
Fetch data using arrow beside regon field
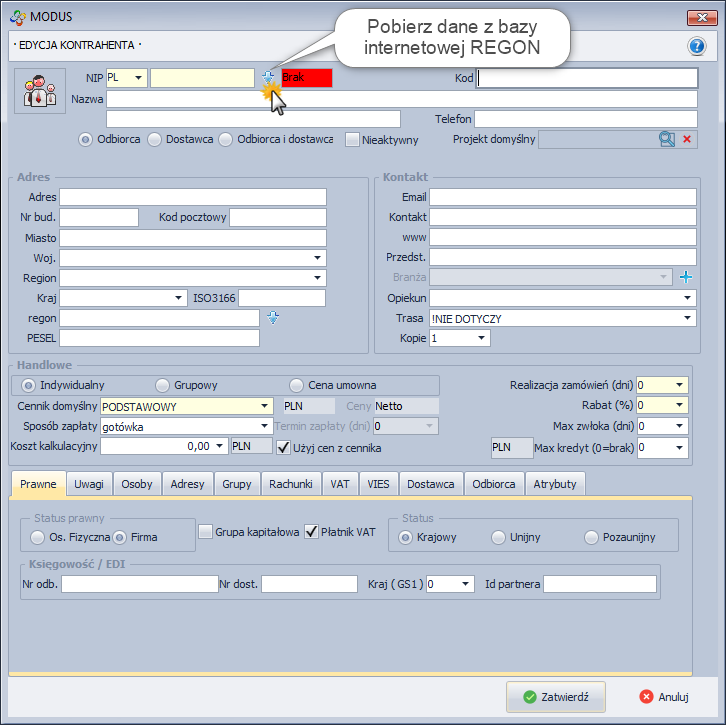click(272, 317)
